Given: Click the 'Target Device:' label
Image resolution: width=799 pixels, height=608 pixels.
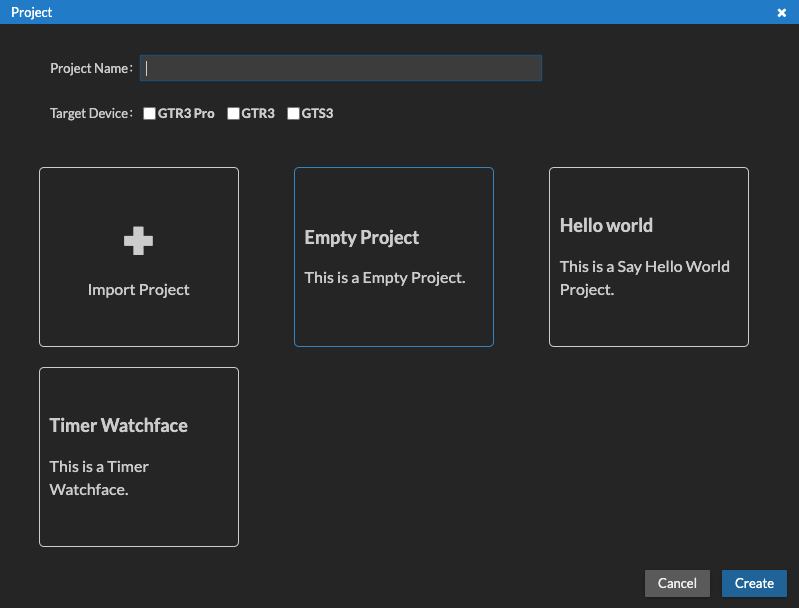Looking at the screenshot, I should [x=91, y=114].
